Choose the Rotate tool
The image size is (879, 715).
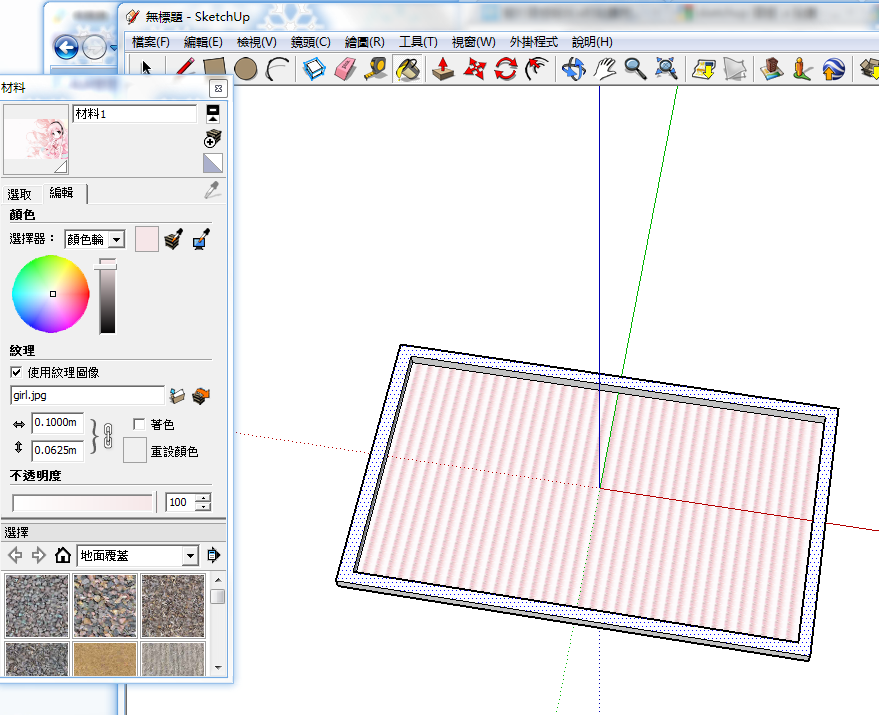[506, 69]
